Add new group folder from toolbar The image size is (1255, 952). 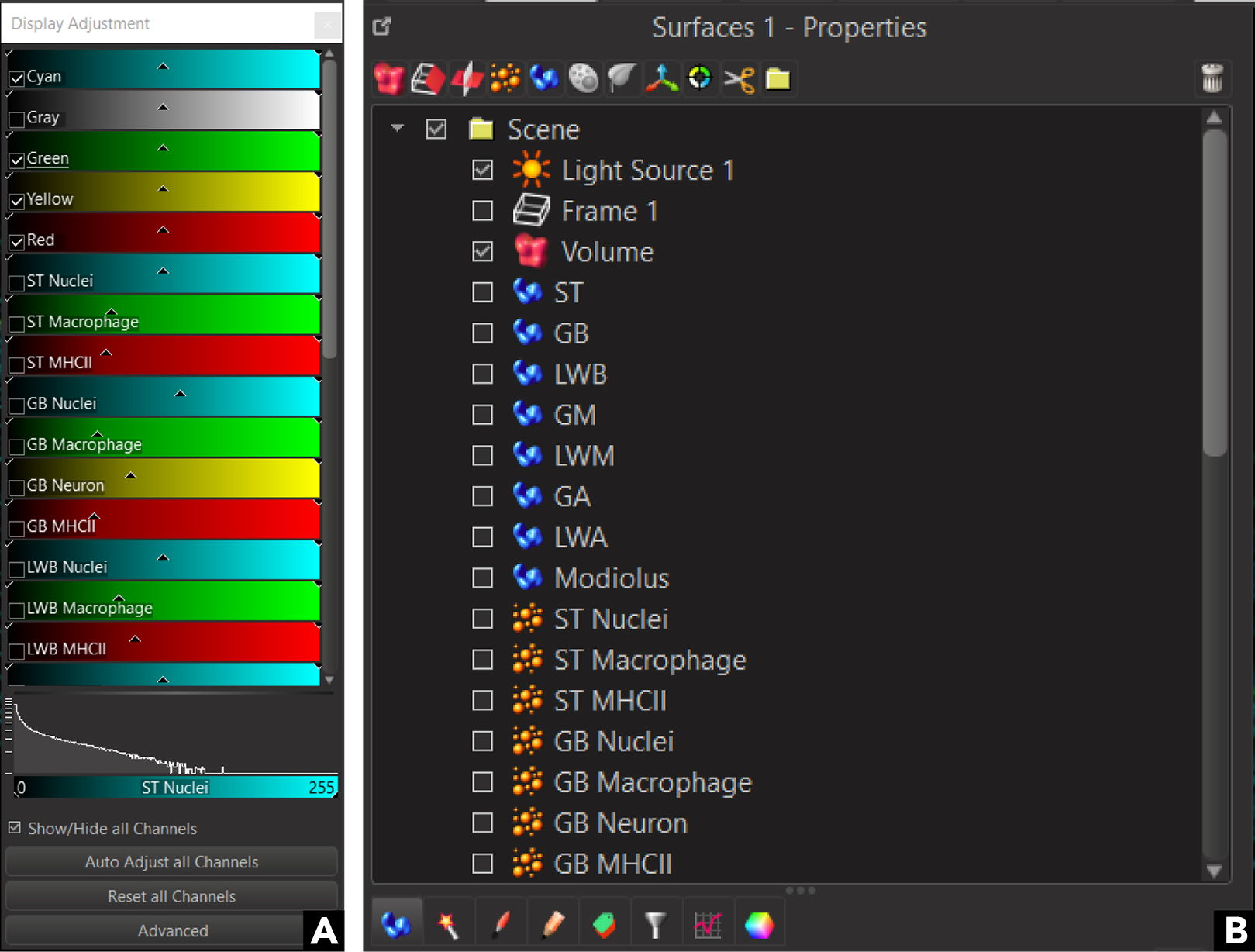(x=777, y=79)
